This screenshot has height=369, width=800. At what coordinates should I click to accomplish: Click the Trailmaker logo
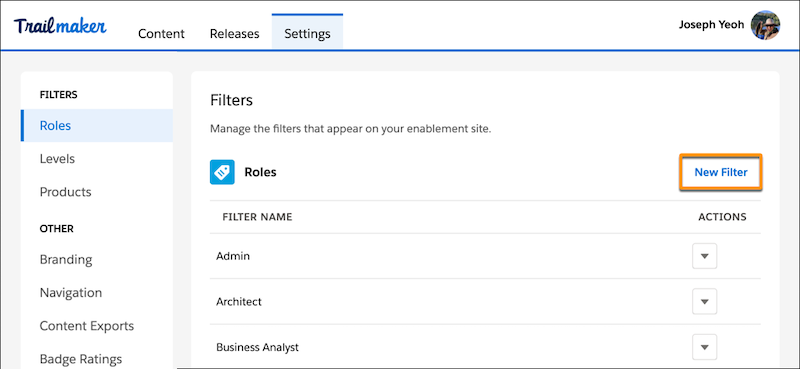coord(60,27)
